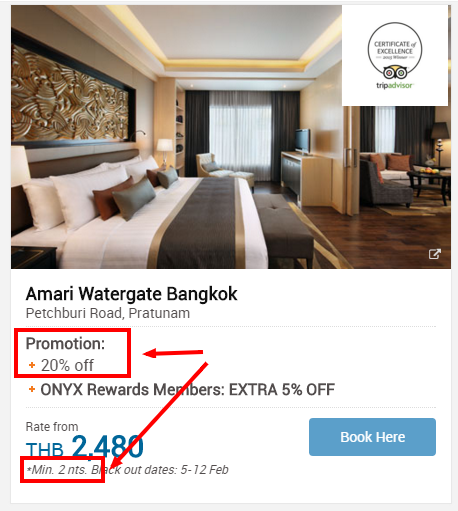Click the THB 2,480 rate
Viewport: 458px width, 511px height.
85,446
